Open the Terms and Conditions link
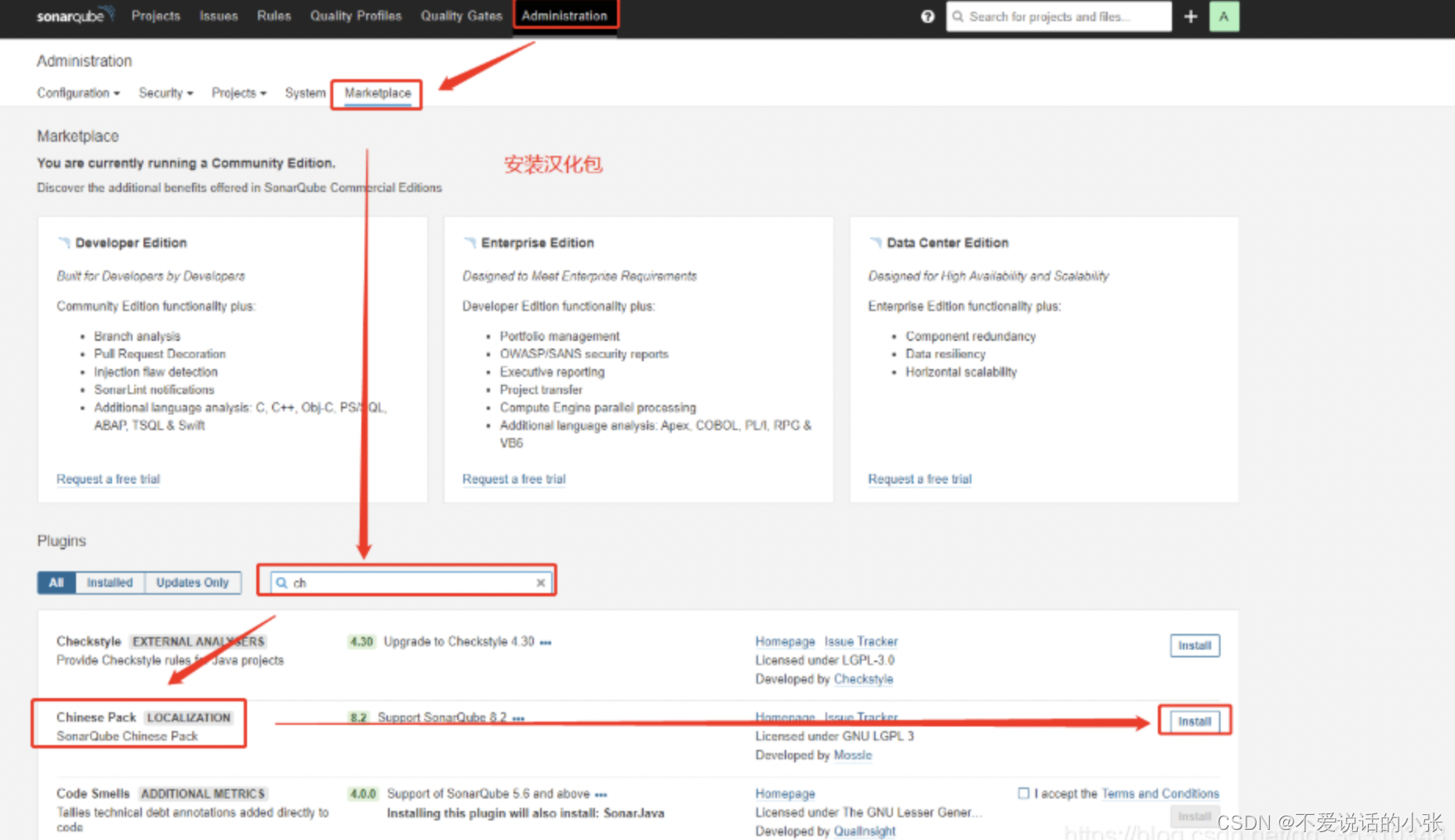Screen dimensions: 1455x840 (1160, 794)
